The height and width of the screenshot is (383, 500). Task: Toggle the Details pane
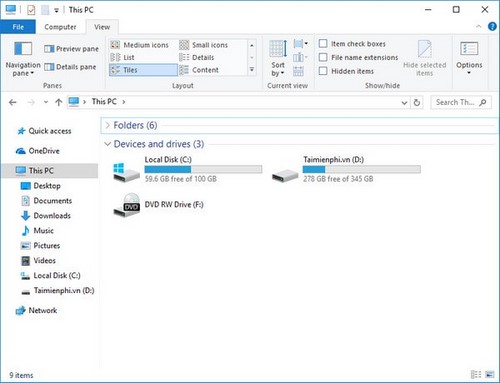[70, 67]
